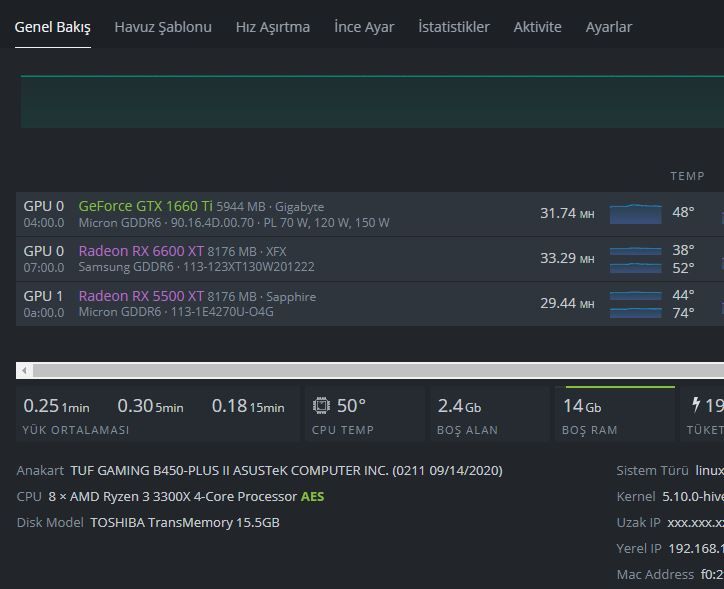
Task: Switch to the Aktivite tab
Action: (x=537, y=27)
